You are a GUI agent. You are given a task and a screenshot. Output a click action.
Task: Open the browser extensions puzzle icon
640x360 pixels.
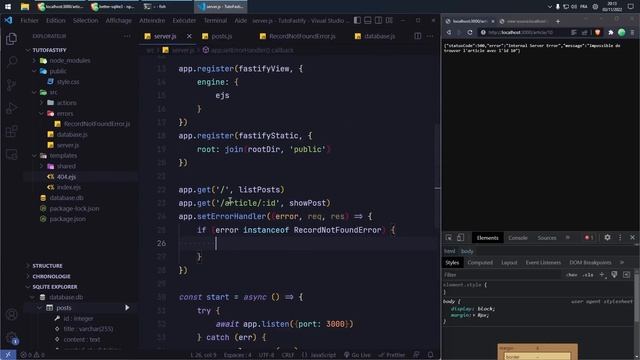611,32
